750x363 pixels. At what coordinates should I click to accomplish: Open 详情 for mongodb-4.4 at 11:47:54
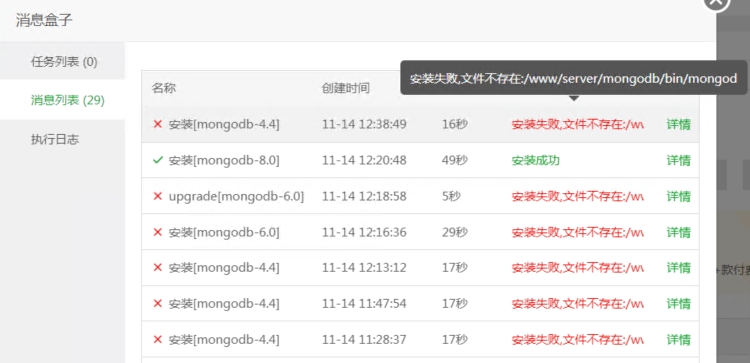pyautogui.click(x=678, y=304)
